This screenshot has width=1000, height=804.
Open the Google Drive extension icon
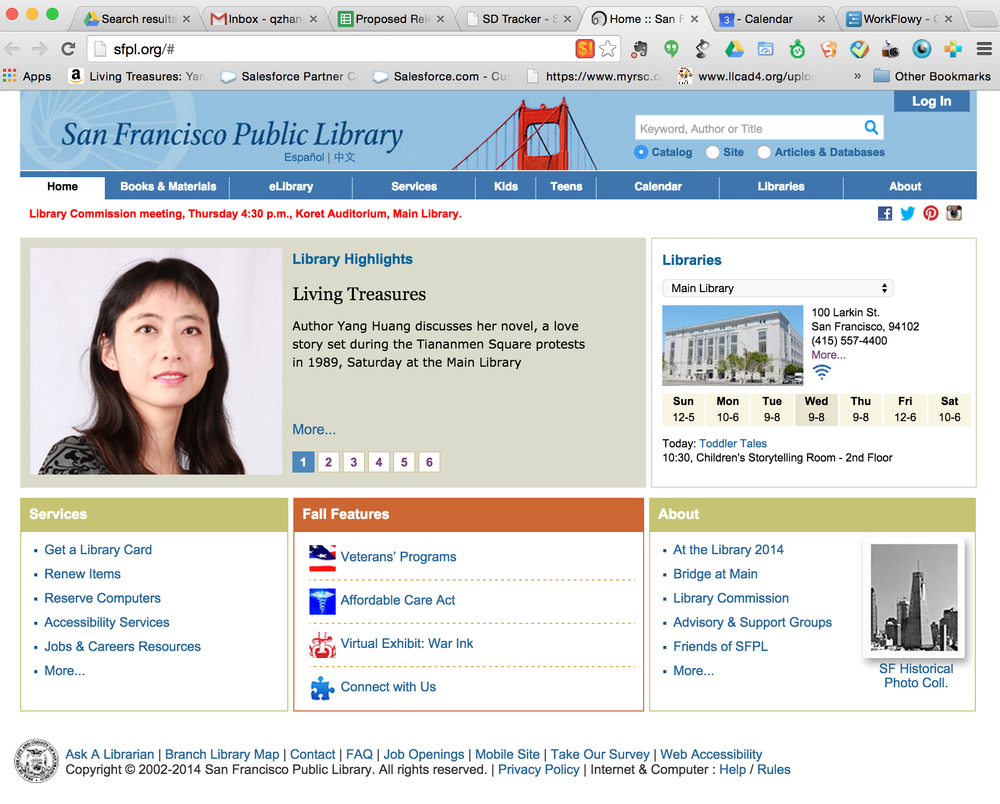[x=734, y=49]
